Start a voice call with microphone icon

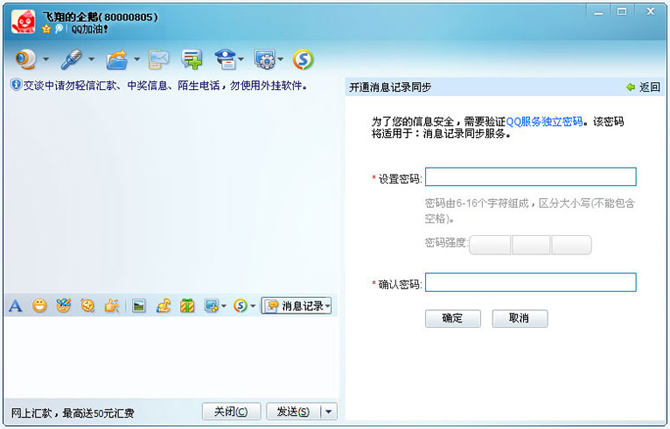(71, 59)
